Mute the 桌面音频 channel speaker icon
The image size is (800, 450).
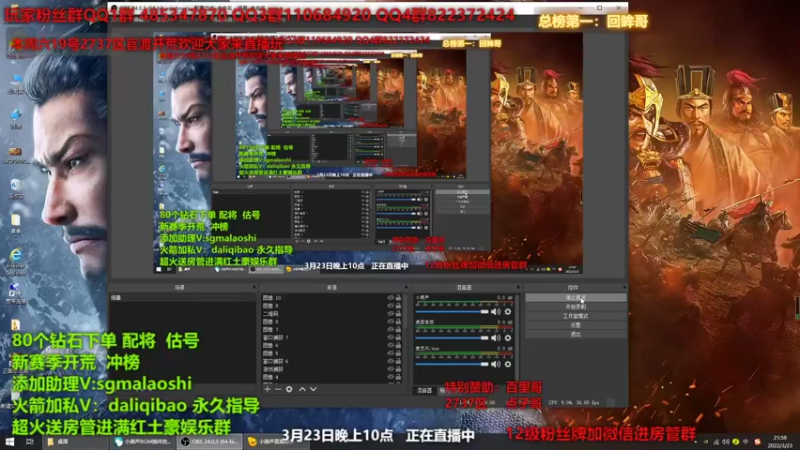pyautogui.click(x=496, y=338)
